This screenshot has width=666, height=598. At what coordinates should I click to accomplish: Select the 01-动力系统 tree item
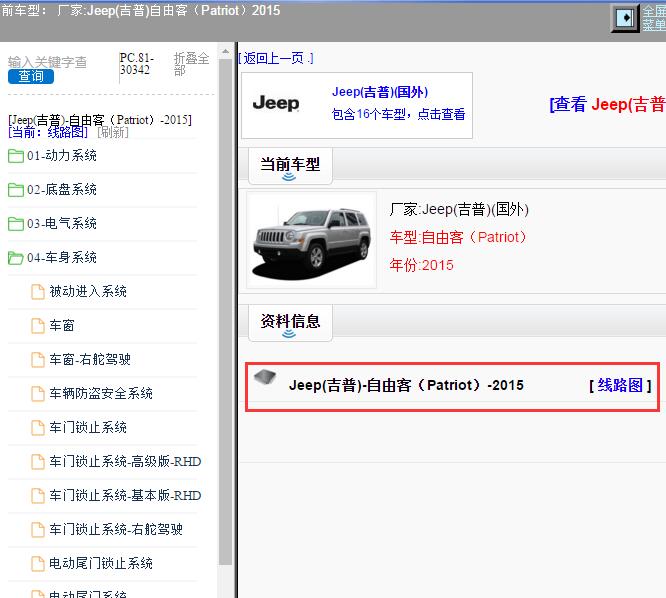pos(62,155)
